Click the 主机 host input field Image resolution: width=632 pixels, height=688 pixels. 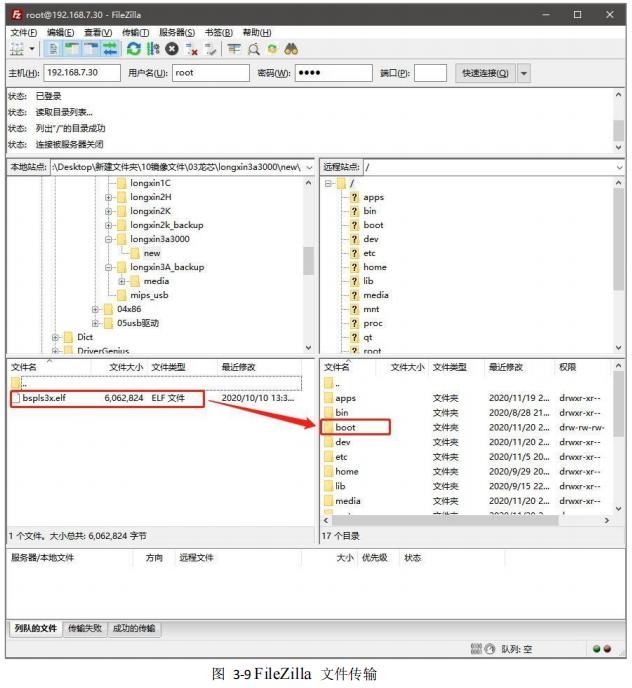point(82,73)
